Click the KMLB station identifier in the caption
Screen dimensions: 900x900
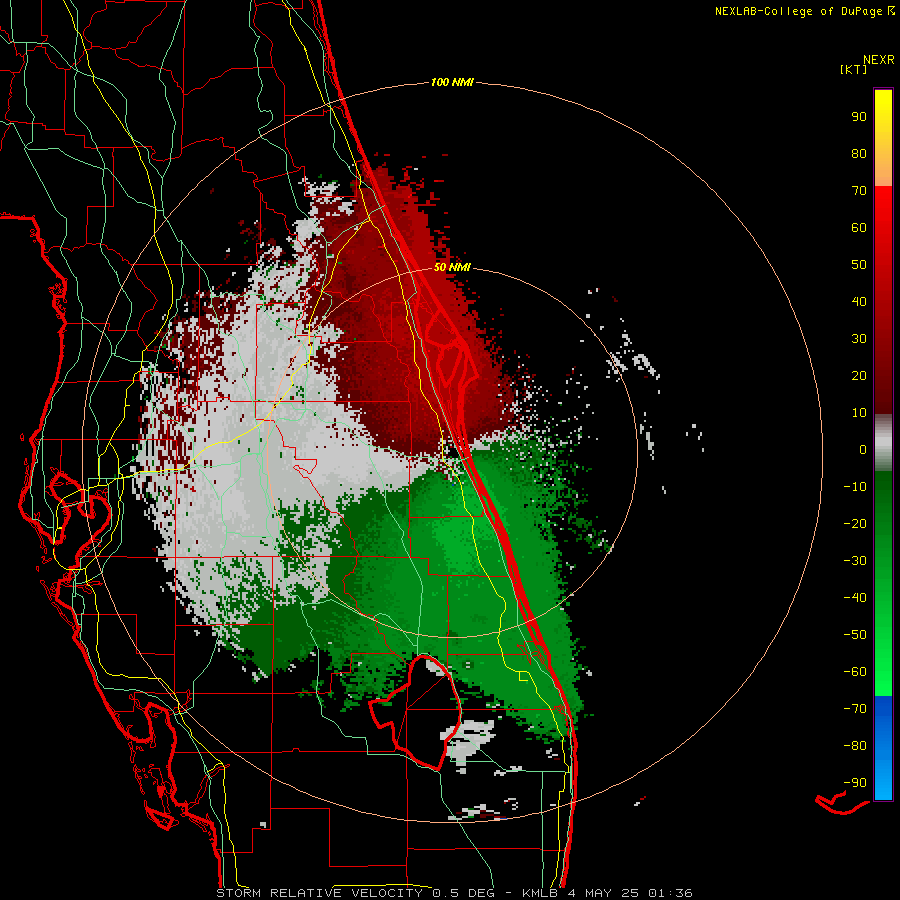[540, 893]
